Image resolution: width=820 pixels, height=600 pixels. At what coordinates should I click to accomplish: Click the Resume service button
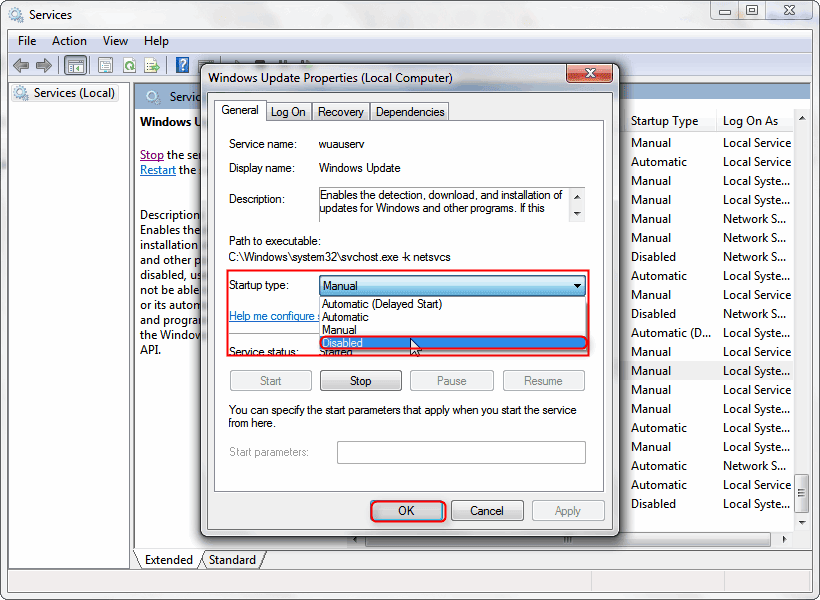[543, 381]
